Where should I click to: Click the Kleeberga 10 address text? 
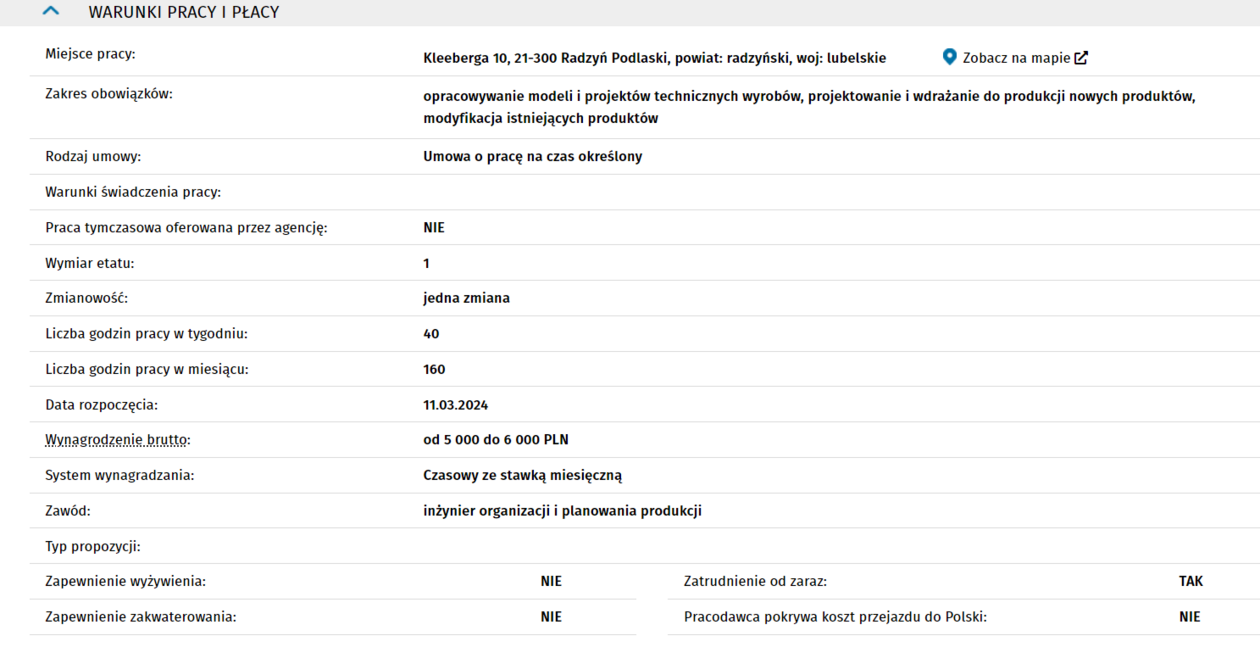coord(654,58)
